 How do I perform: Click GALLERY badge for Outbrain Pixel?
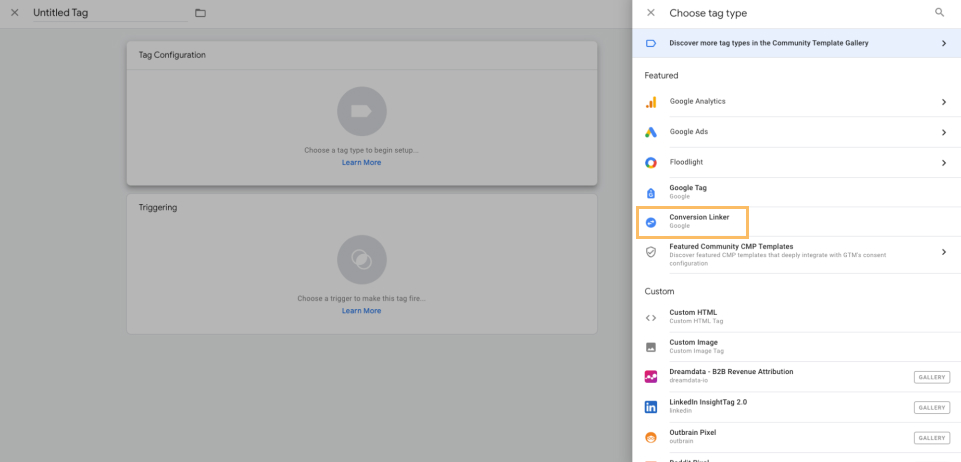tap(932, 437)
